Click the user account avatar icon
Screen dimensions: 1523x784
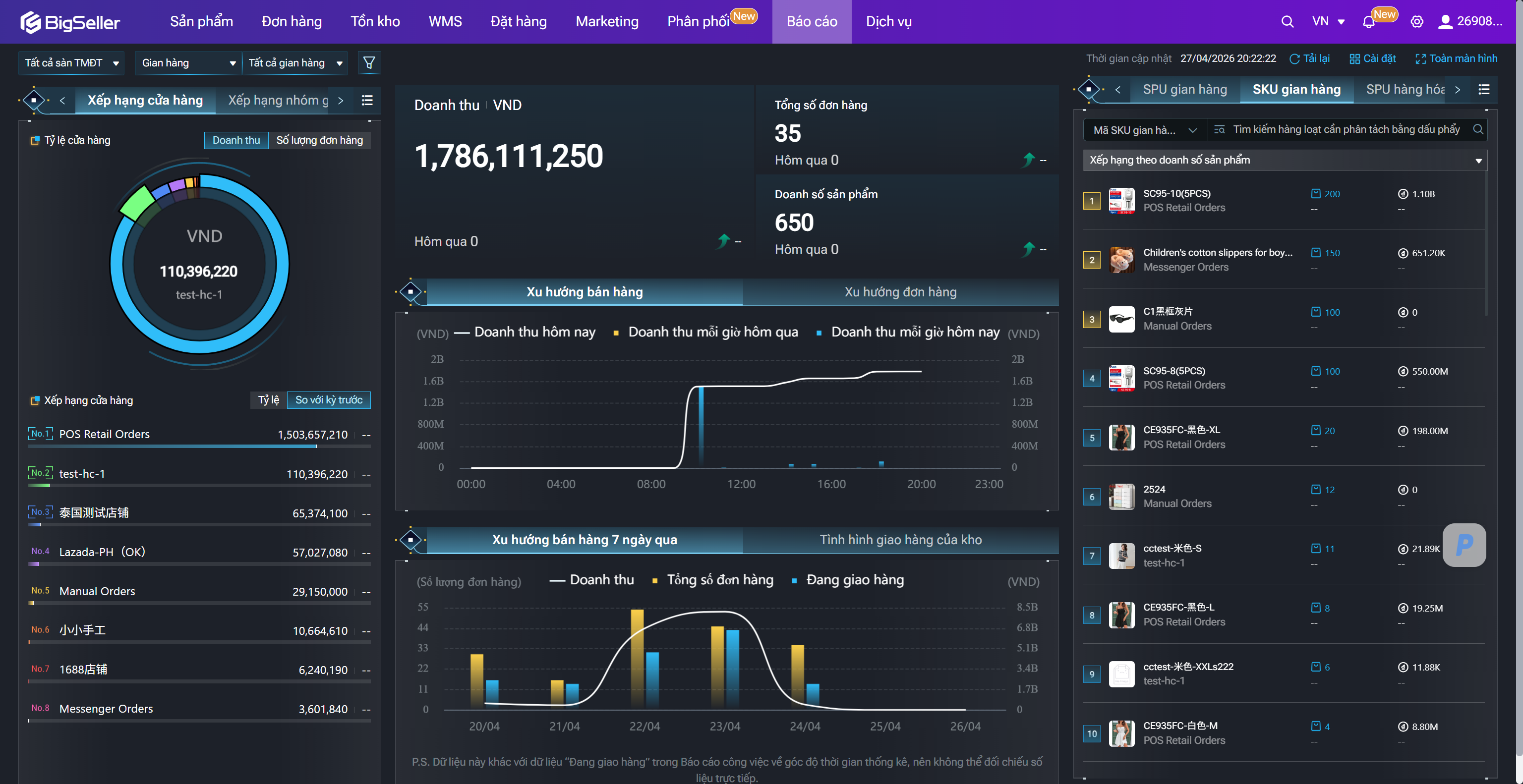[1445, 22]
